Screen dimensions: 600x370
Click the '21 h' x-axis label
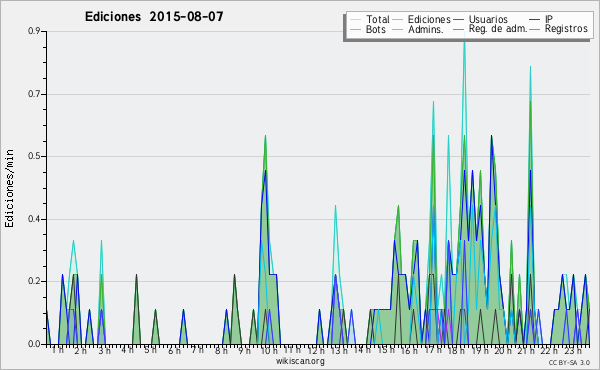(x=526, y=350)
